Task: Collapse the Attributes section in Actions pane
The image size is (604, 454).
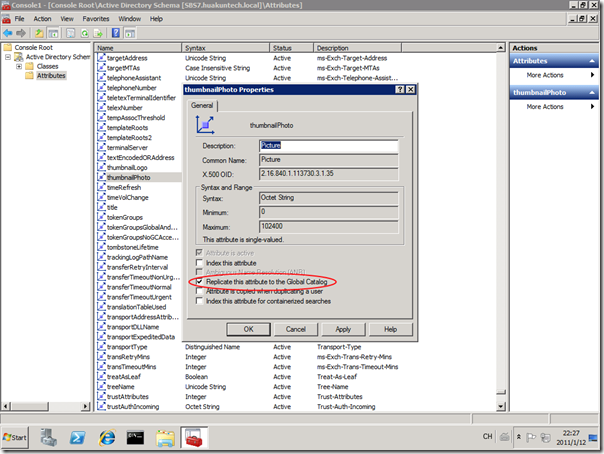Action: pyautogui.click(x=592, y=61)
